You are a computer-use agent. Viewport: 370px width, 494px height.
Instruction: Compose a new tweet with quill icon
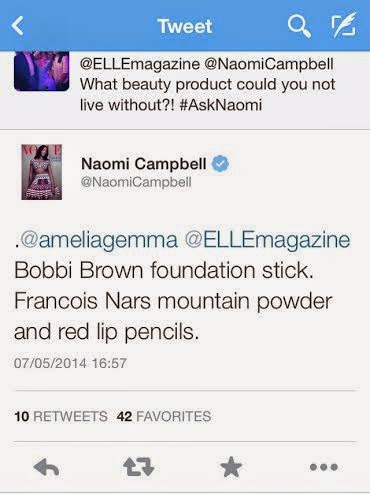pyautogui.click(x=344, y=25)
